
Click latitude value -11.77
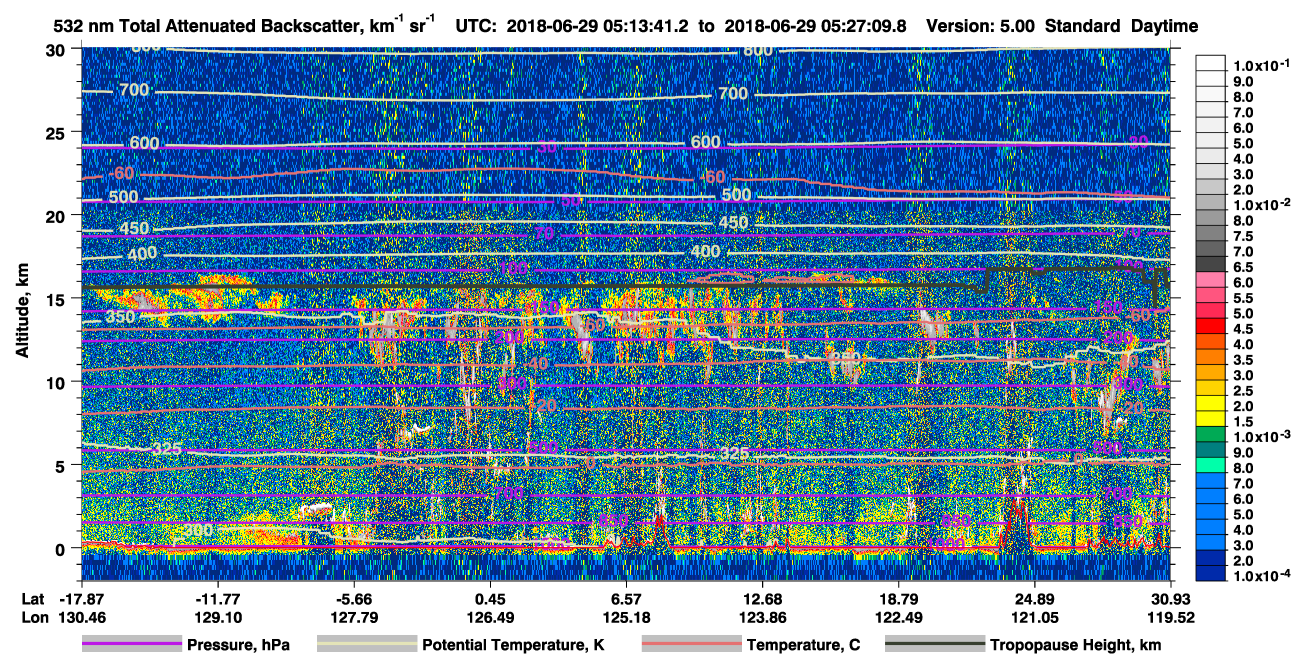pyautogui.click(x=216, y=599)
